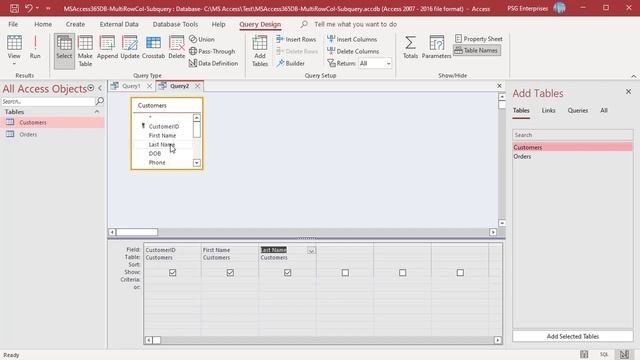Toggle the Totals row

pyautogui.click(x=410, y=47)
